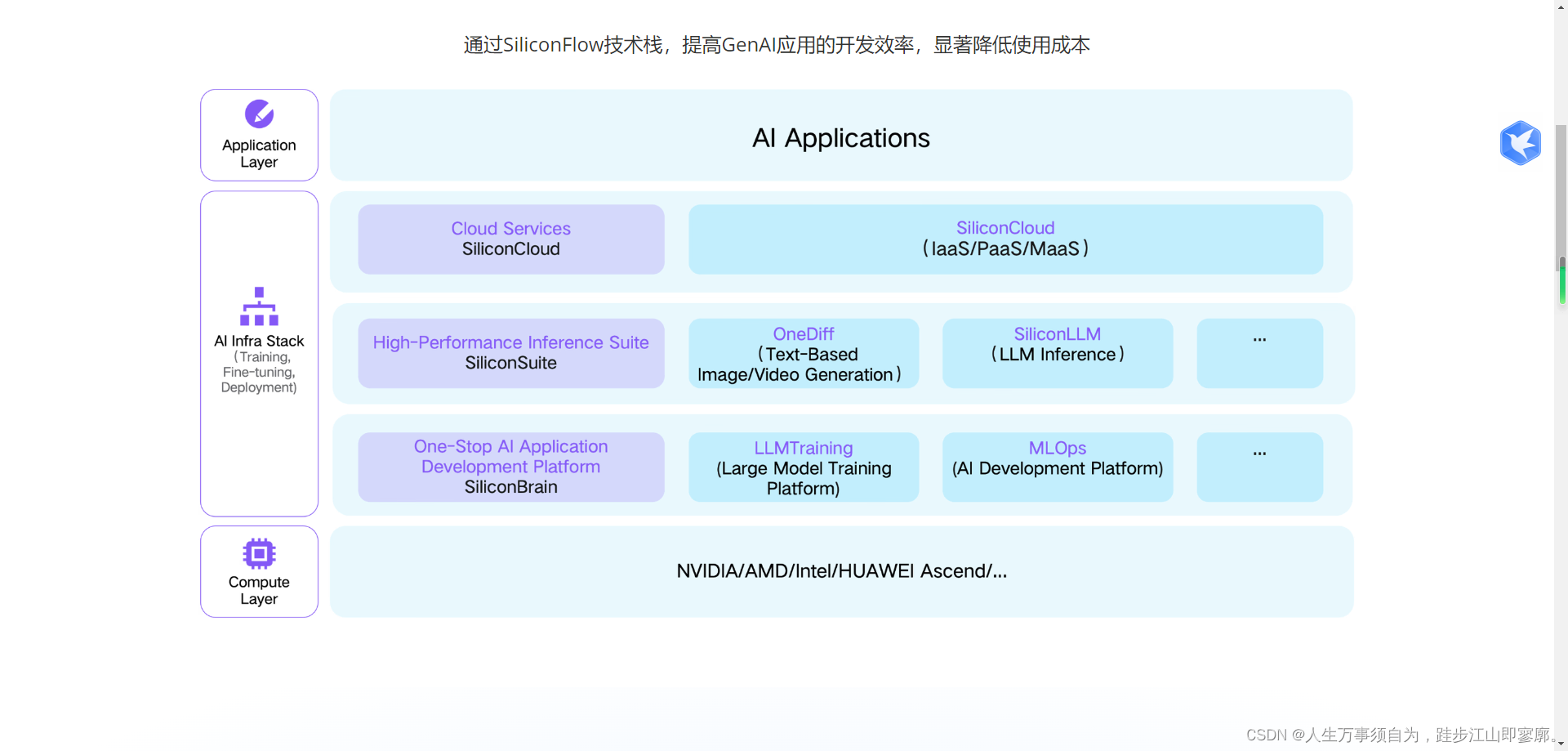Click the SiliconBrain development platform card
Screen dimensions: 1568x751
pyautogui.click(x=510, y=467)
